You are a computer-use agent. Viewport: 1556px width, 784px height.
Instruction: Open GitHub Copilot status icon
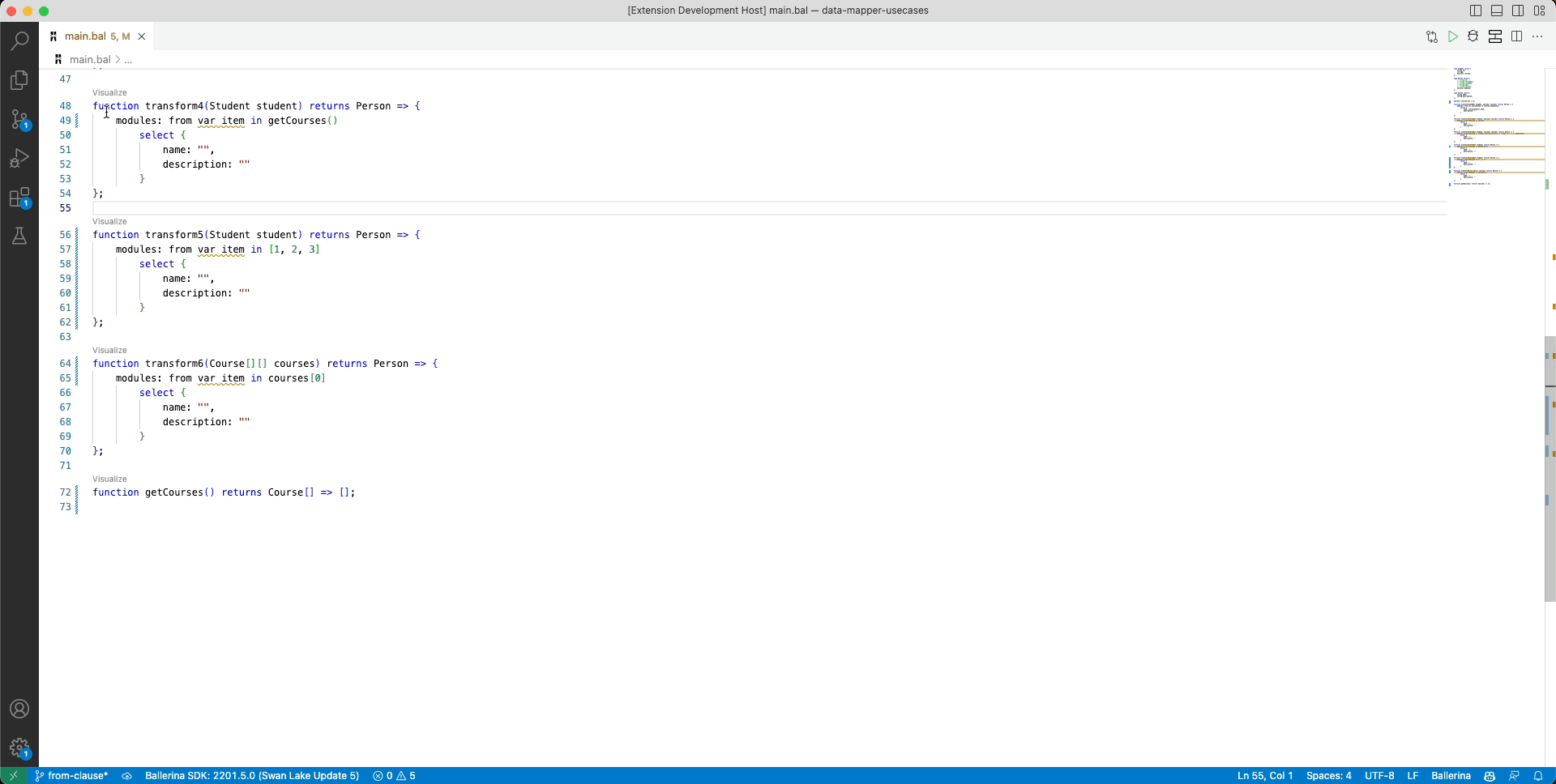[x=1491, y=775]
